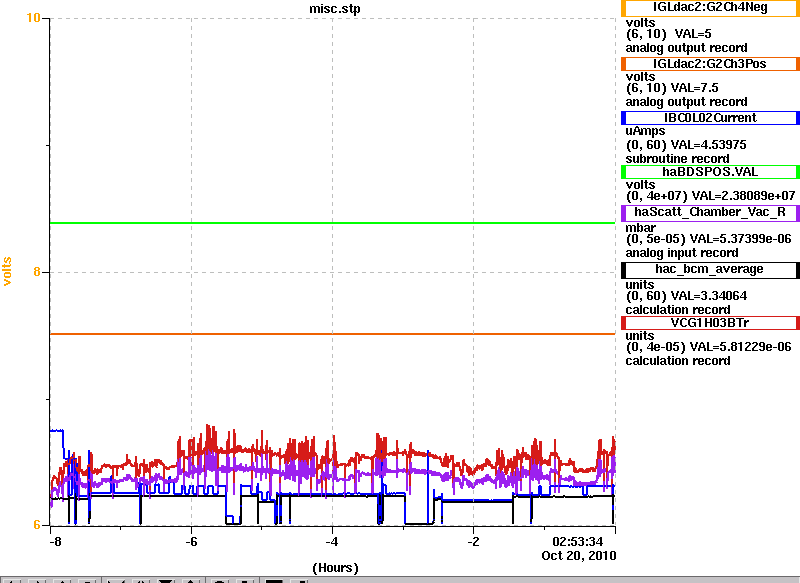
Task: Click "units" label under hac_bcm_average
Action: point(640,285)
